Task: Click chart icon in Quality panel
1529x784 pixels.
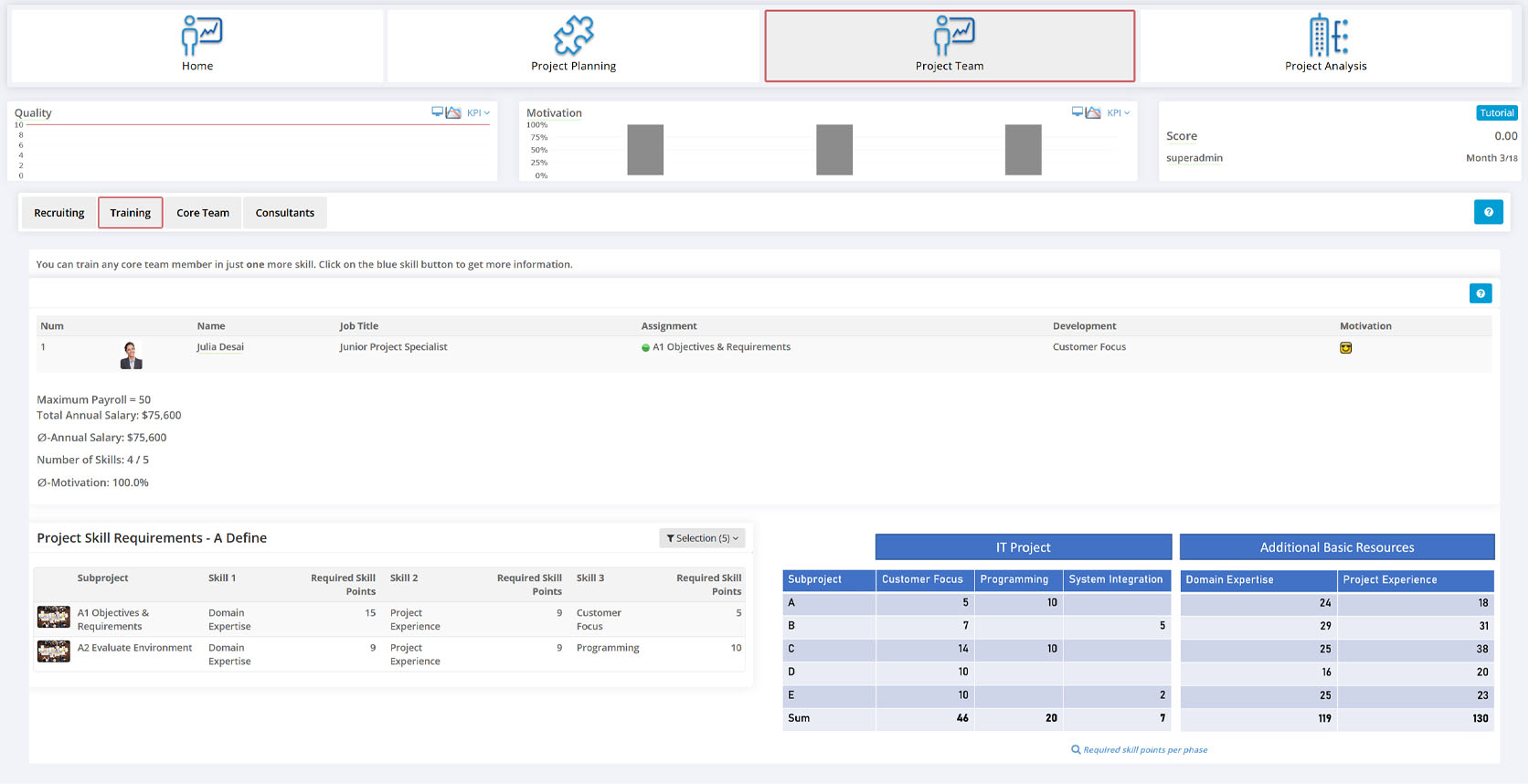Action: coord(453,112)
